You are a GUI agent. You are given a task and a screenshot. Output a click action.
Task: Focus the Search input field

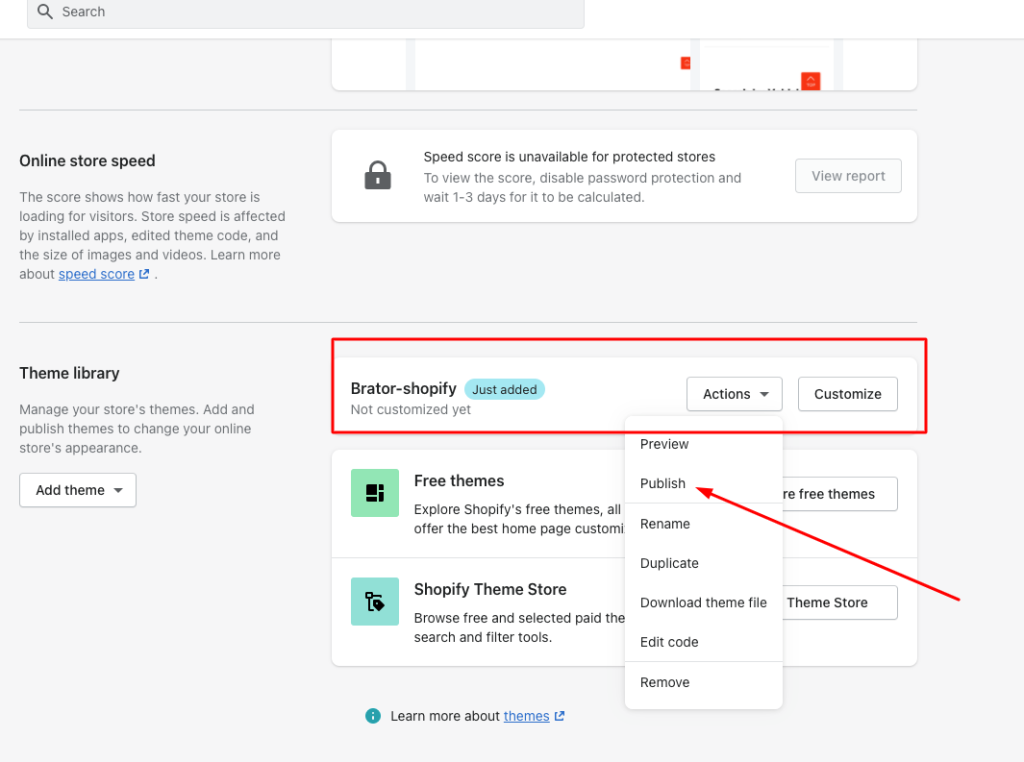pyautogui.click(x=306, y=13)
